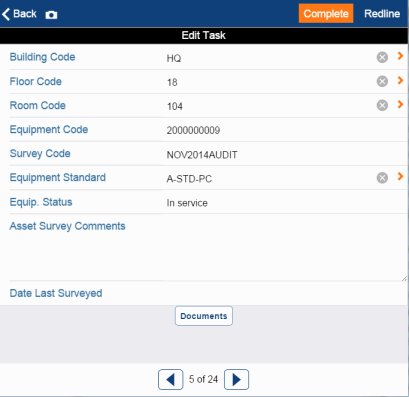
Task: Expand the Building Code selection list
Action: [x=400, y=56]
